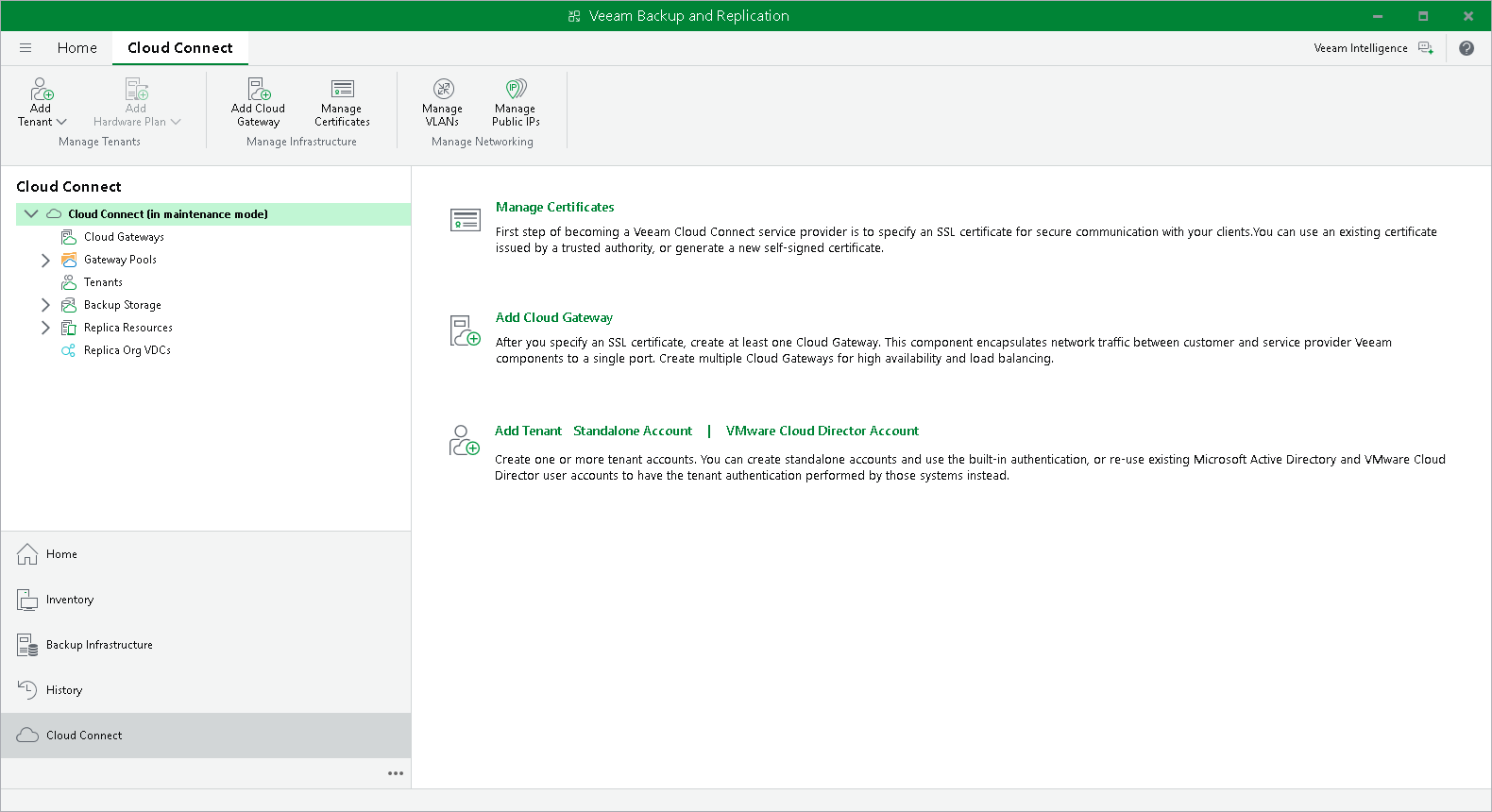Click the Replica Resources tree icon
The height and width of the screenshot is (812, 1492).
pos(69,328)
